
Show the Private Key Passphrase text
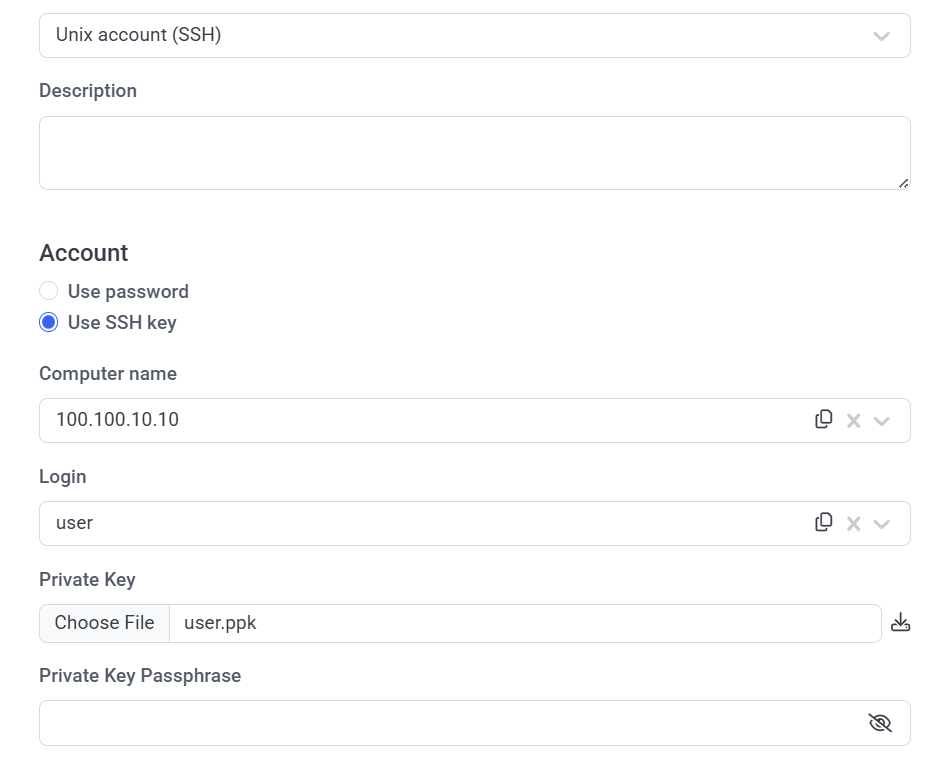(880, 723)
